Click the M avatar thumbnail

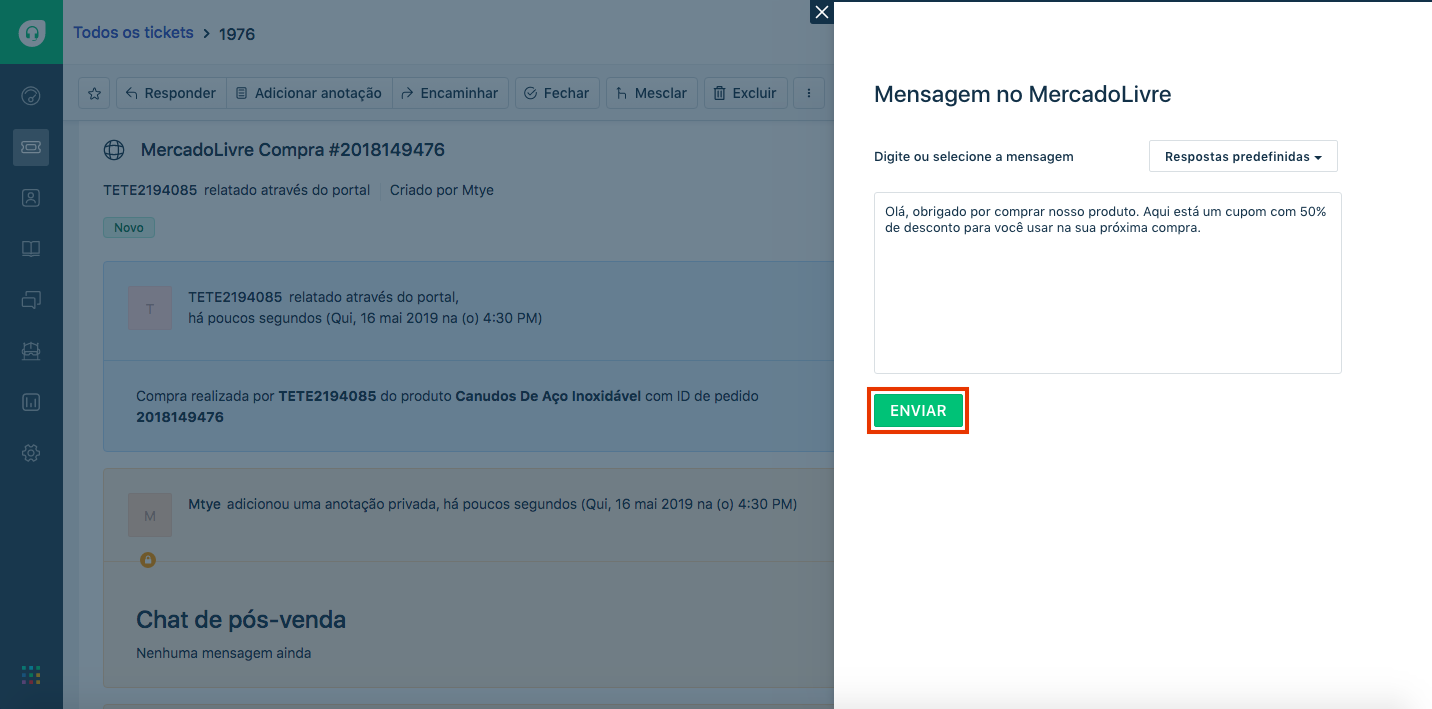tap(150, 515)
